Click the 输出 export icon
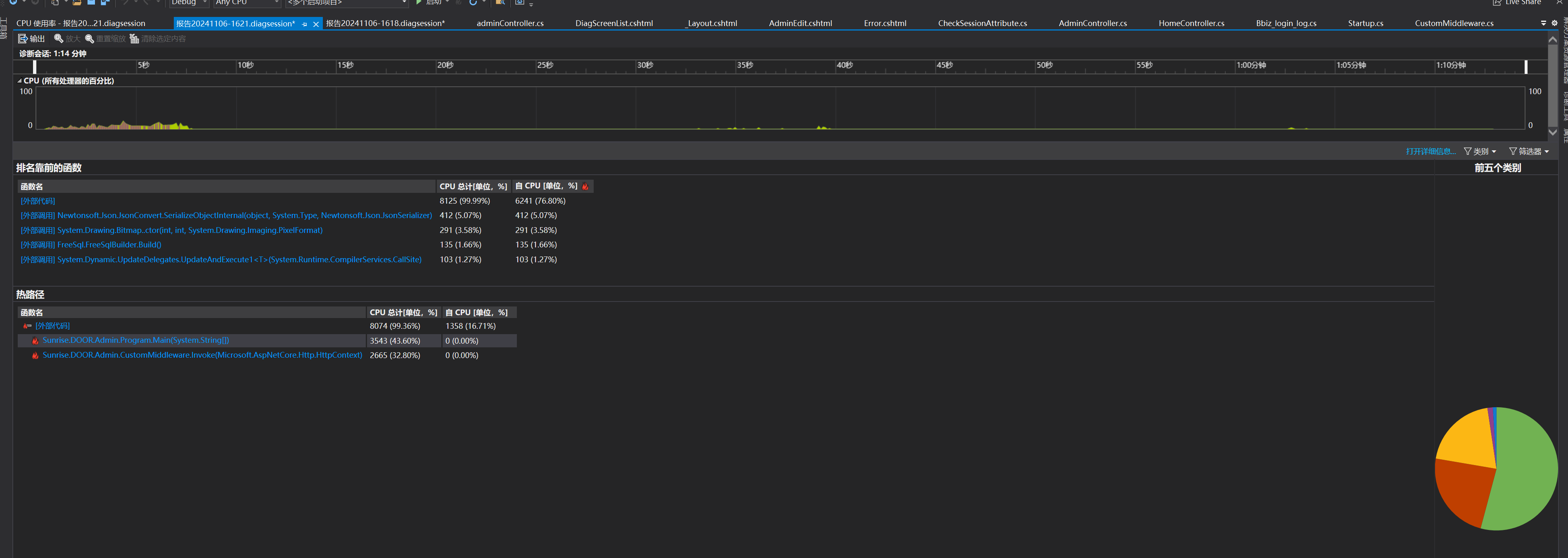This screenshot has width=1568, height=558. pyautogui.click(x=23, y=39)
